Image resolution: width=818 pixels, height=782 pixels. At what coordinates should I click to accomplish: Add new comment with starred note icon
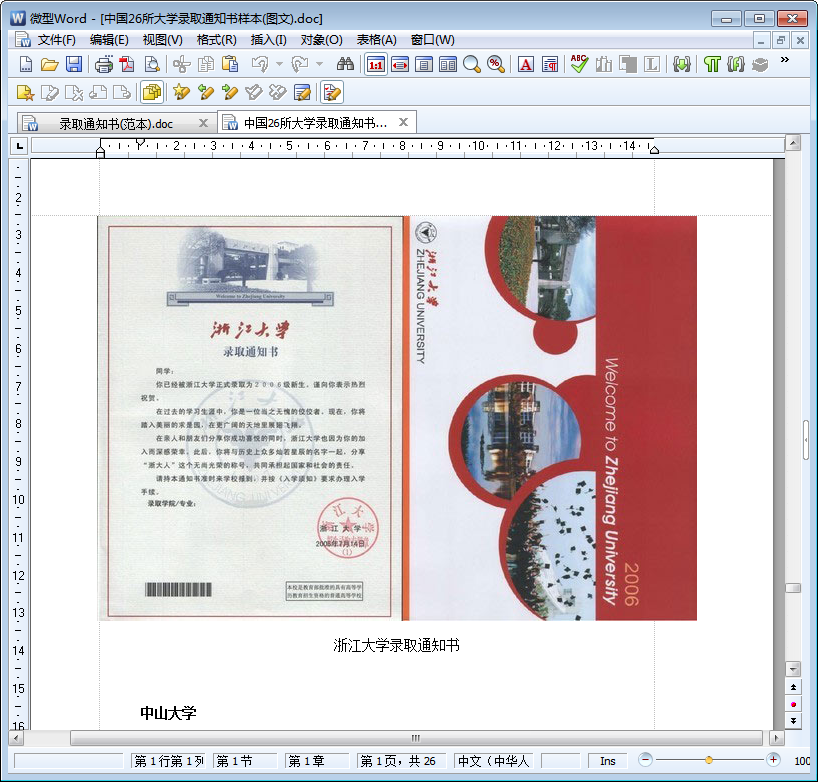point(26,92)
